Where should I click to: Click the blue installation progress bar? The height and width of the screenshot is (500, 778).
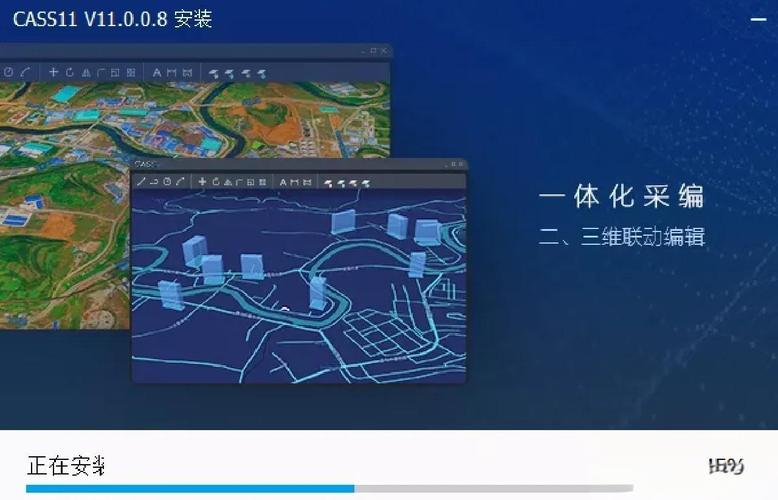pos(329,489)
